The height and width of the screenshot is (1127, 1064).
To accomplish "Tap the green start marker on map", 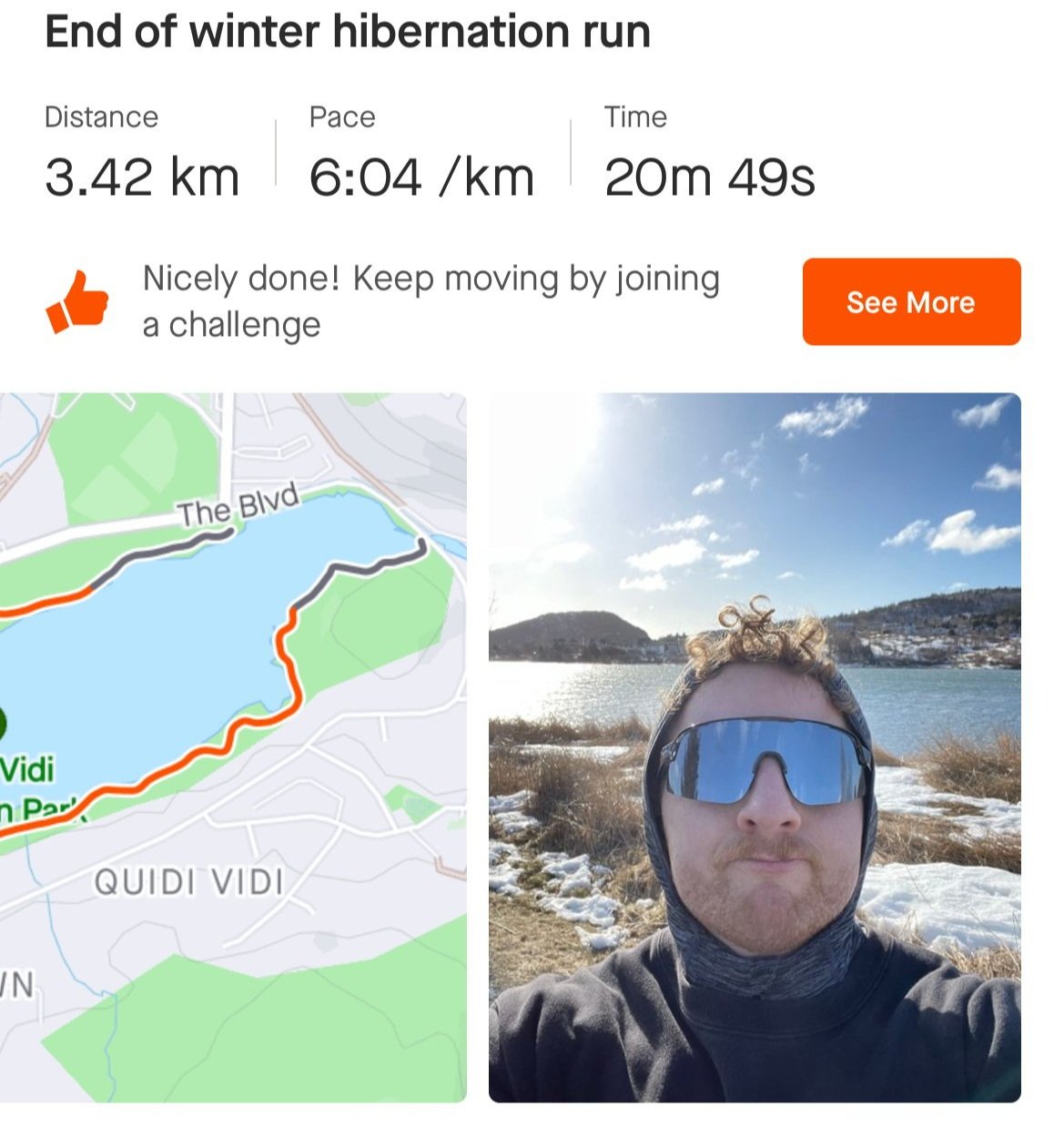I will pyautogui.click(x=2, y=726).
